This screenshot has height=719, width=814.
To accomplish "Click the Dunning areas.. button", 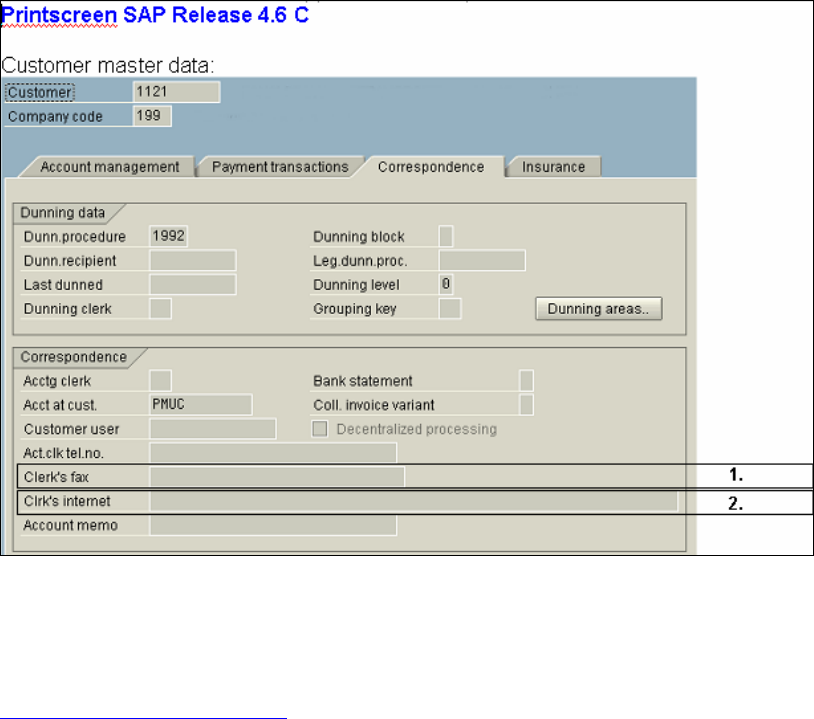I will click(599, 309).
